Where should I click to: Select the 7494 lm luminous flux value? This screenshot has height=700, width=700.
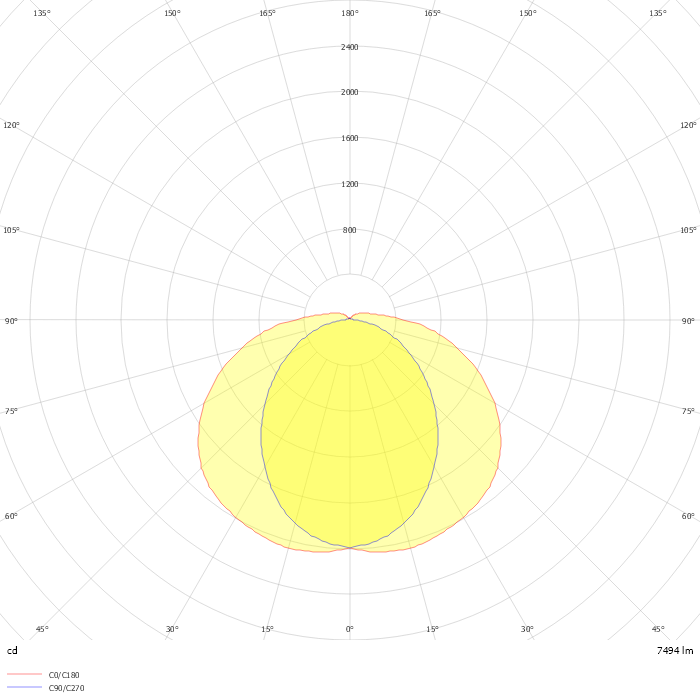click(x=675, y=650)
